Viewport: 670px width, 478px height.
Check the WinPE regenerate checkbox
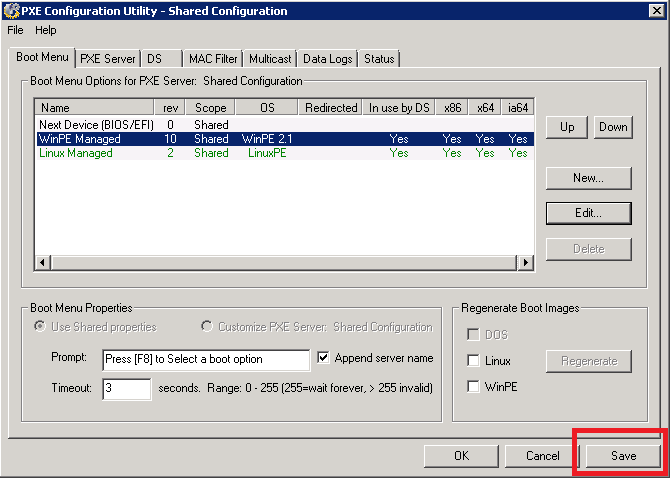(x=474, y=386)
